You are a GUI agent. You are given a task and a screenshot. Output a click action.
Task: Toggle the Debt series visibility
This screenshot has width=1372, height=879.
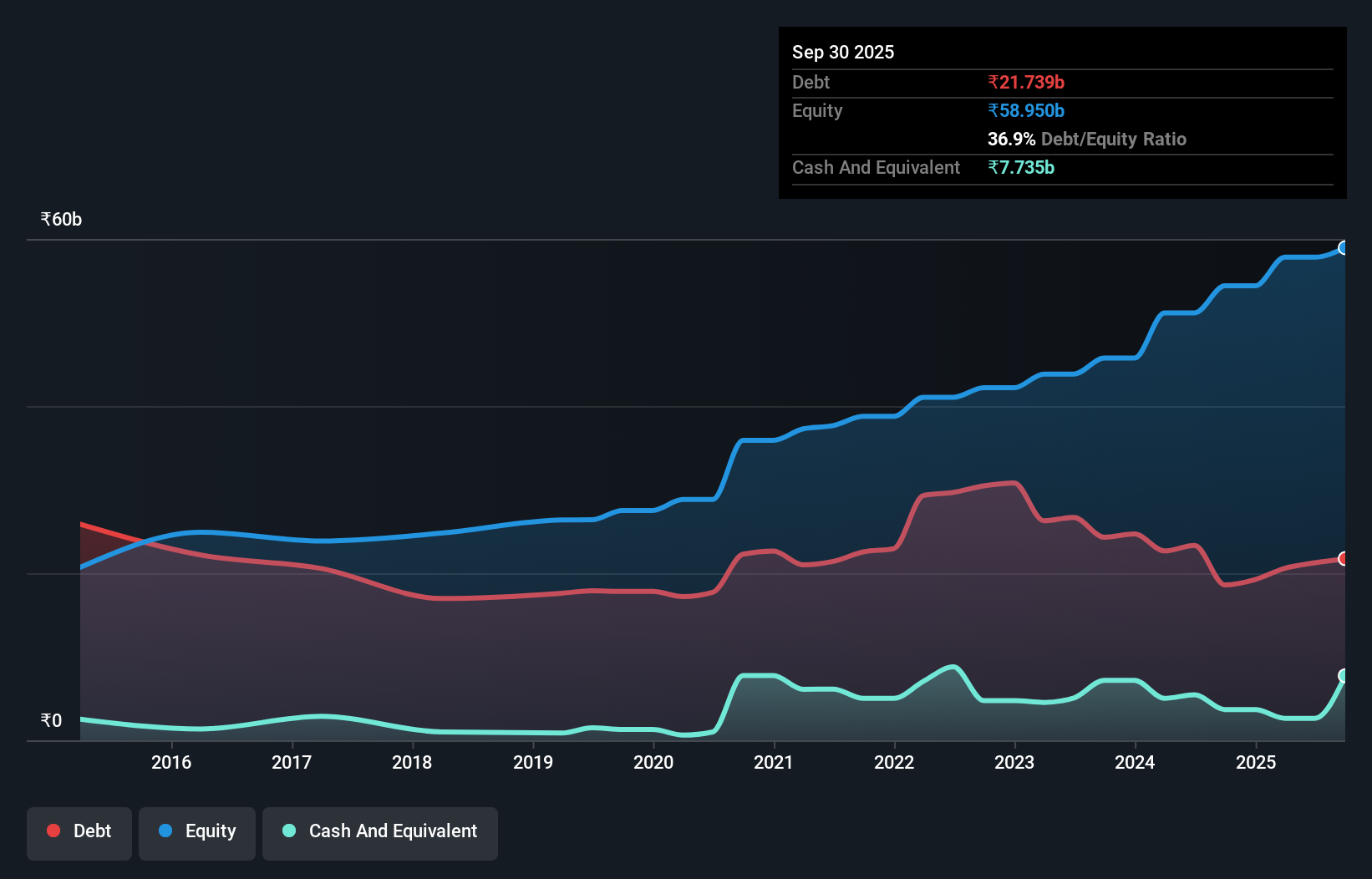[x=79, y=831]
